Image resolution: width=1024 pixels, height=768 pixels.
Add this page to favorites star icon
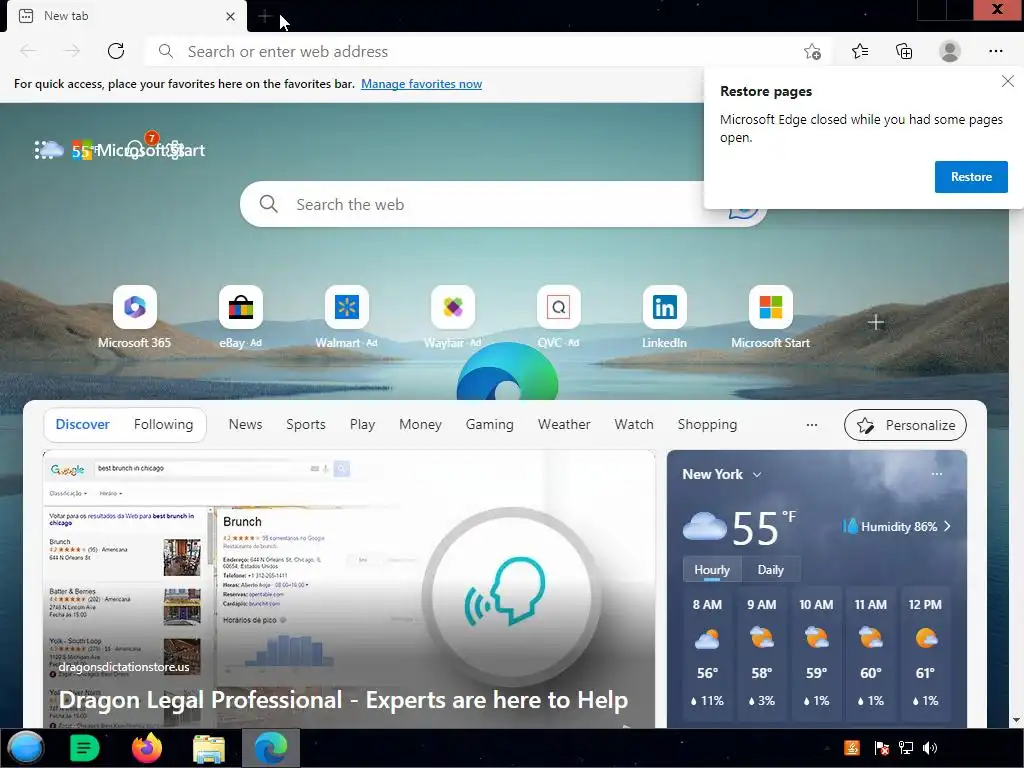pos(812,51)
